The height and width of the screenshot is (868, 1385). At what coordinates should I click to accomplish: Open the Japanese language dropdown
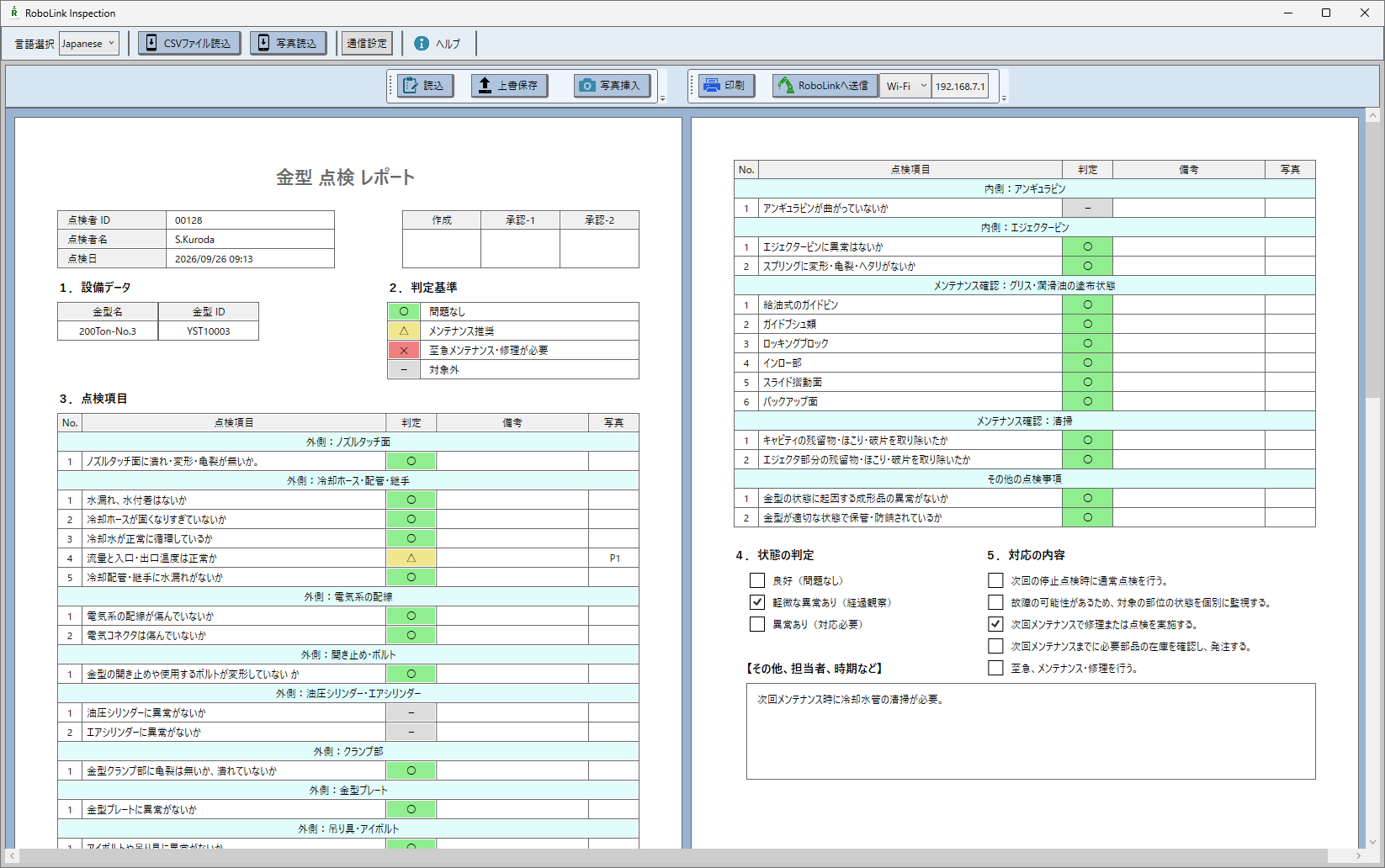point(88,43)
